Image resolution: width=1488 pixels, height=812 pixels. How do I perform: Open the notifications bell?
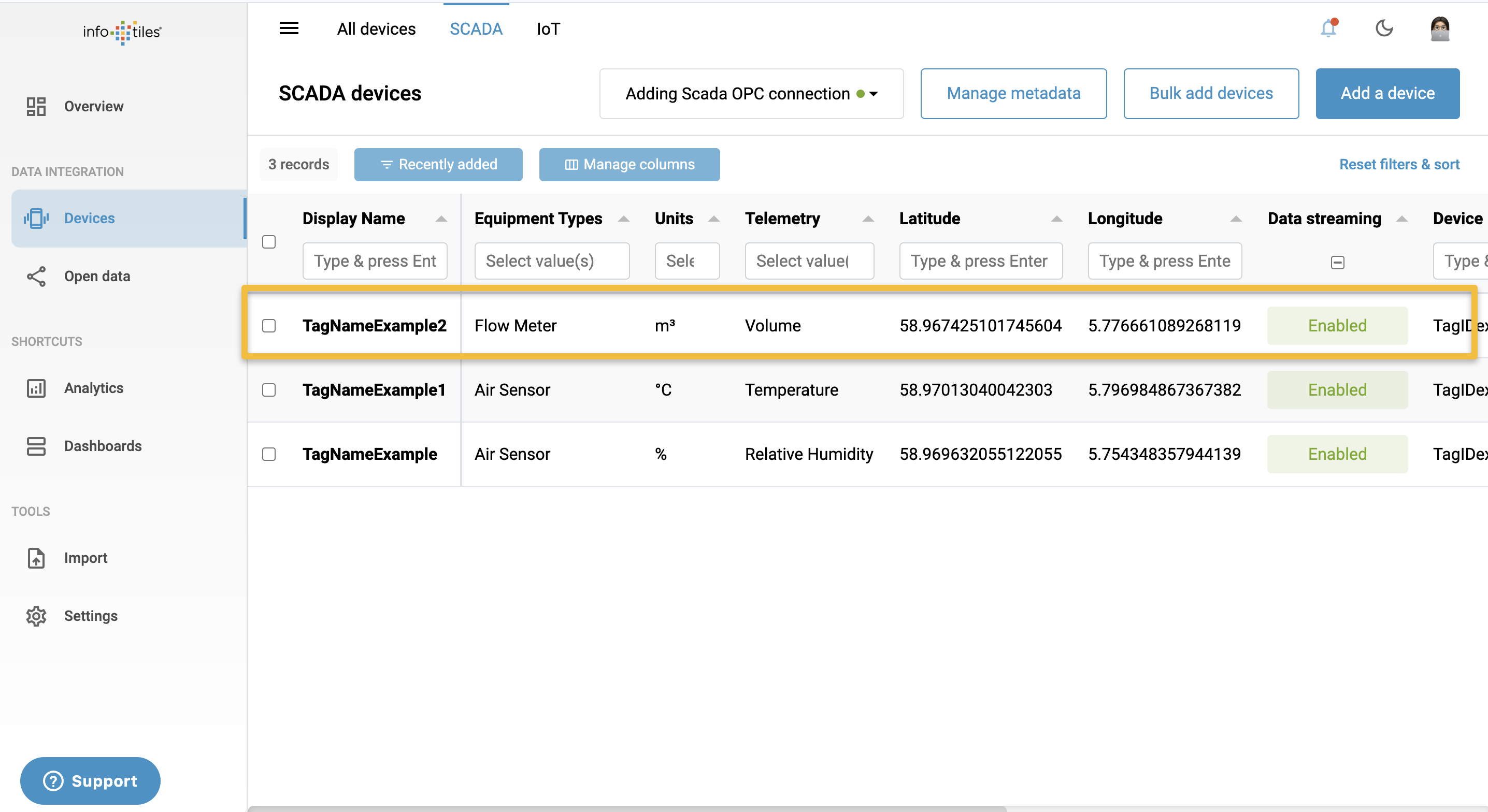pyautogui.click(x=1328, y=28)
